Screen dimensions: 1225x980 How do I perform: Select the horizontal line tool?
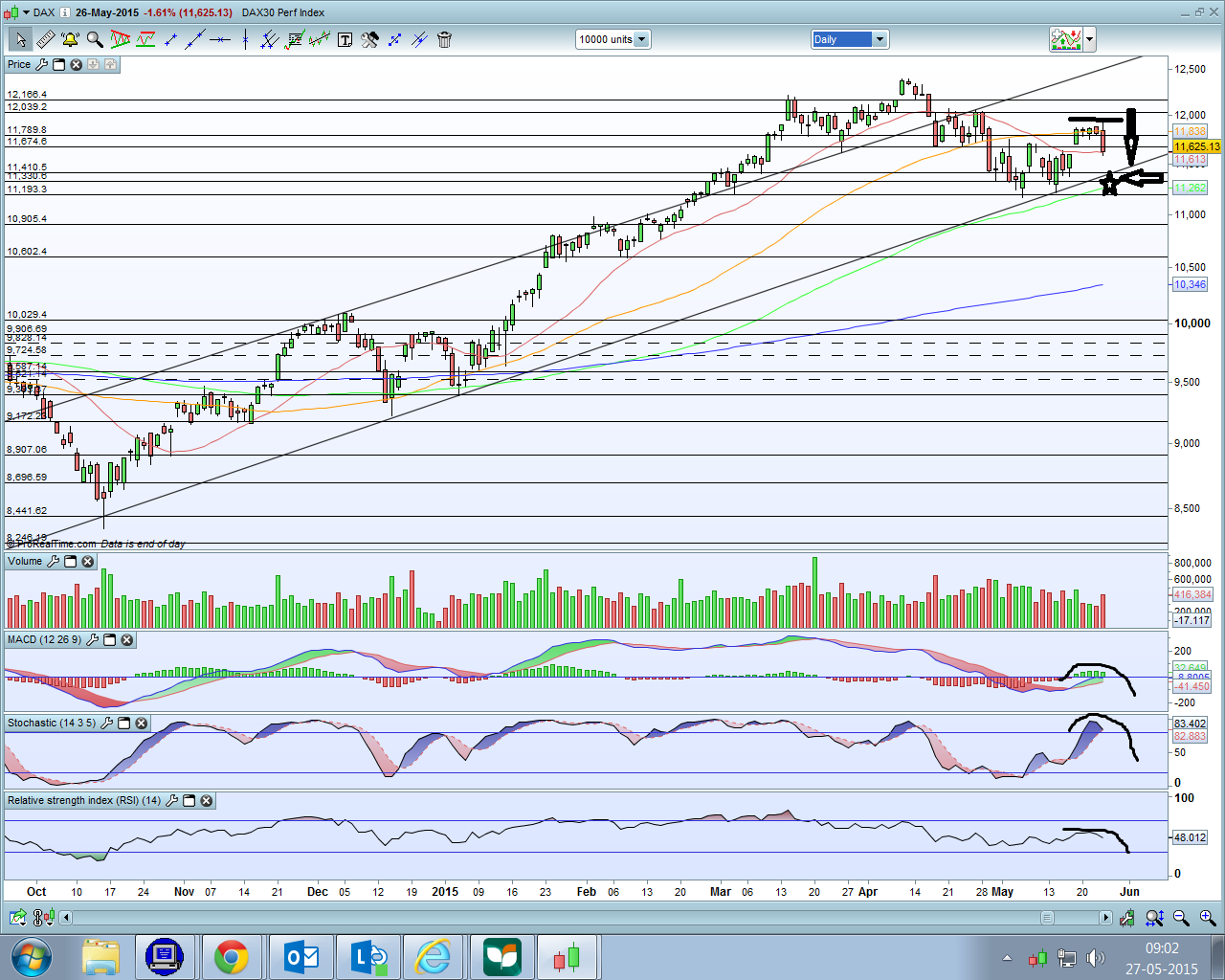tap(220, 39)
